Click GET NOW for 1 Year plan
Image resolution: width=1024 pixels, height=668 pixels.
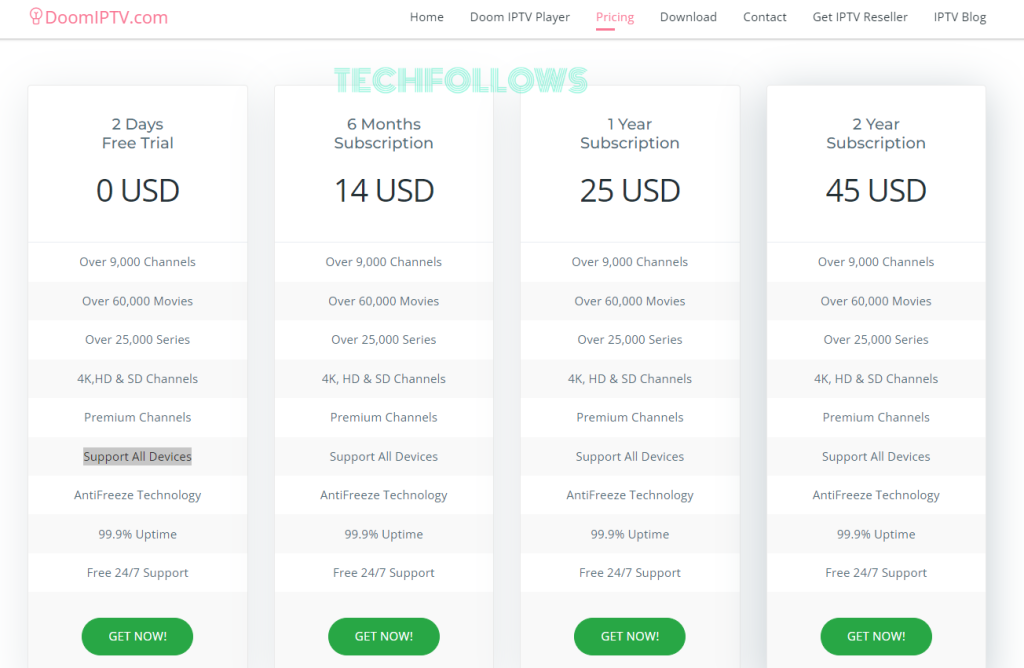point(630,636)
